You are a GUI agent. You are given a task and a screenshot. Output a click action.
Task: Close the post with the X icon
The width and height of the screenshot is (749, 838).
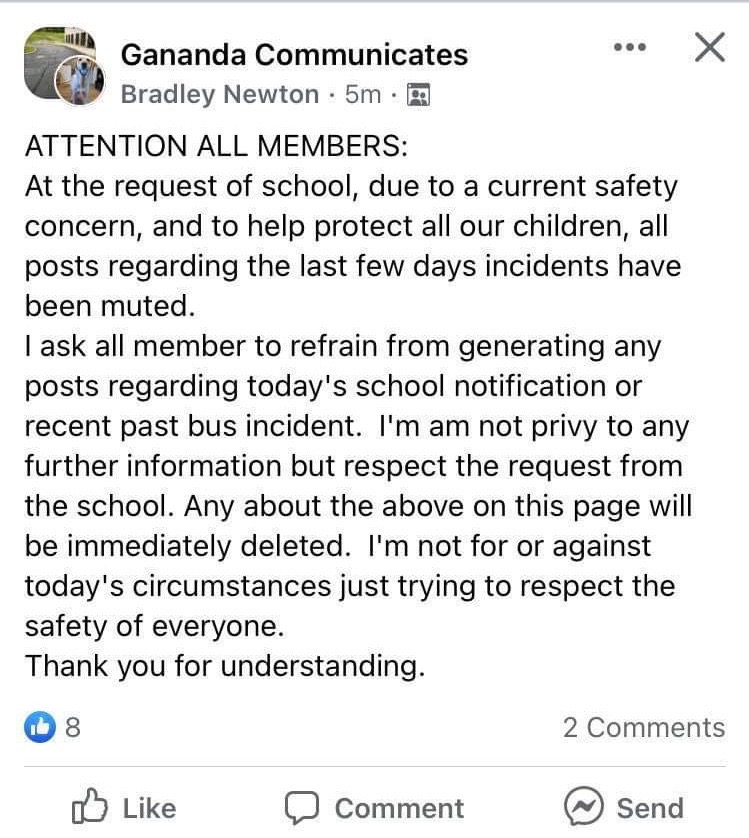coord(710,47)
